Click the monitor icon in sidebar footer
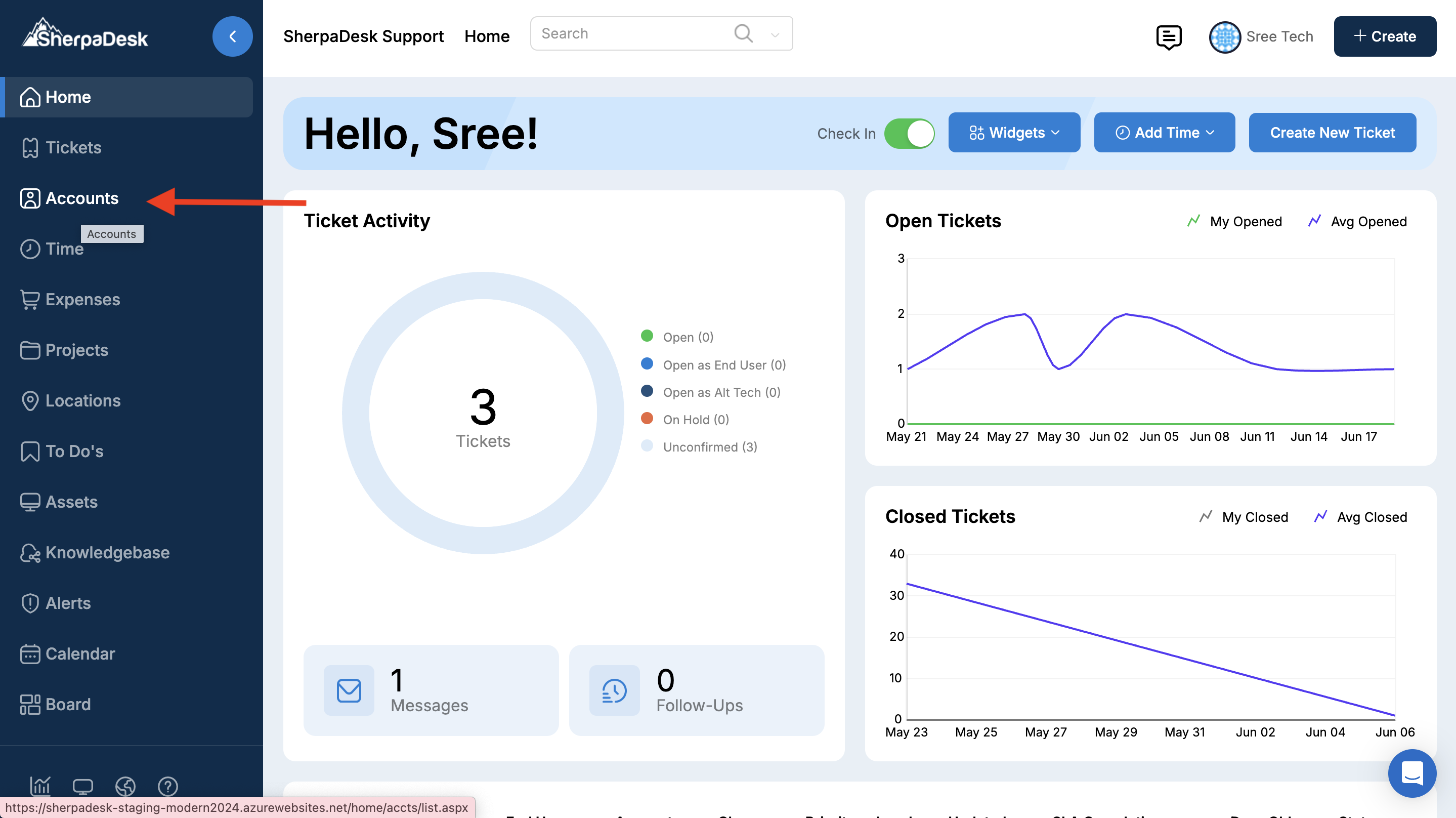Image resolution: width=1456 pixels, height=818 pixels. pyautogui.click(x=82, y=786)
